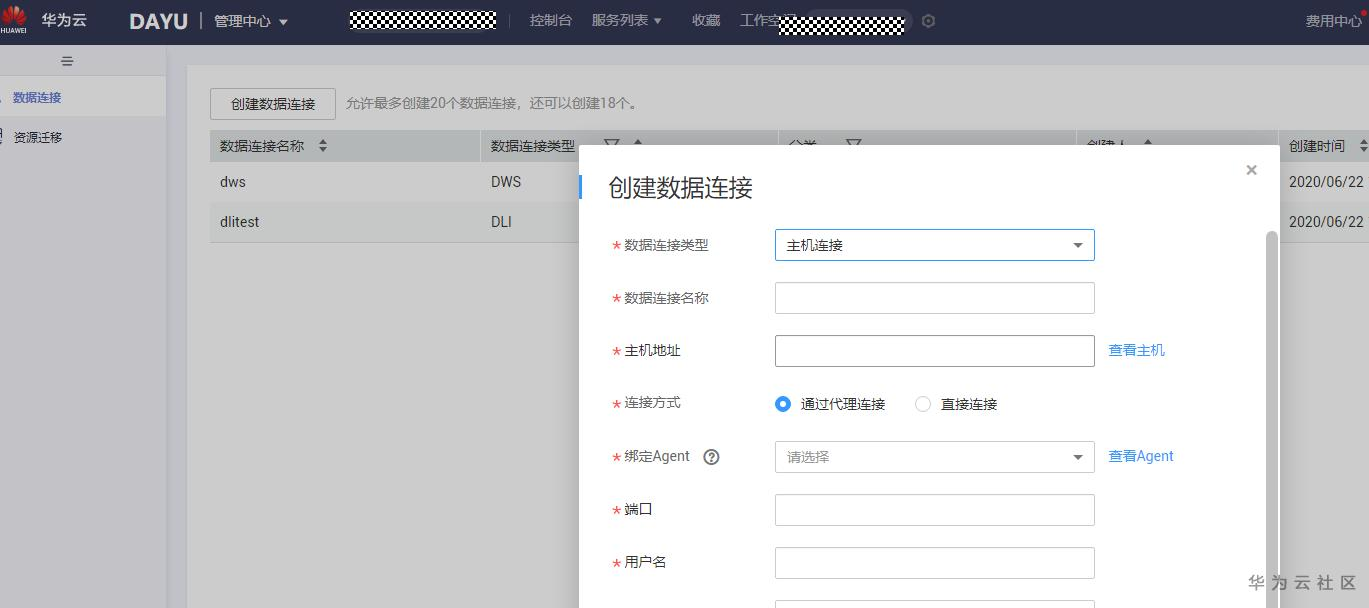Filter the 数据连接类型 column

tap(612, 146)
